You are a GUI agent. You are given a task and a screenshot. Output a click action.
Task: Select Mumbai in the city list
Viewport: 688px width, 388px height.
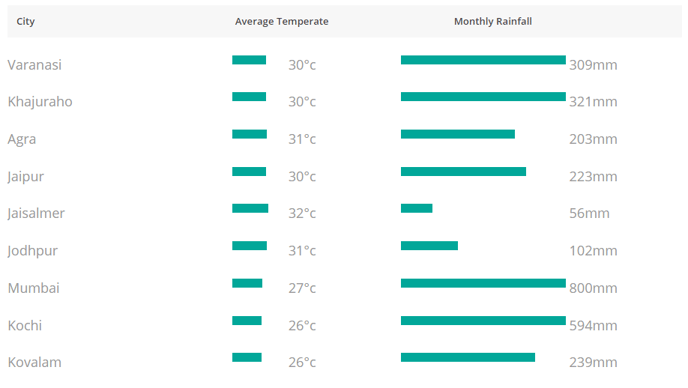tap(34, 288)
